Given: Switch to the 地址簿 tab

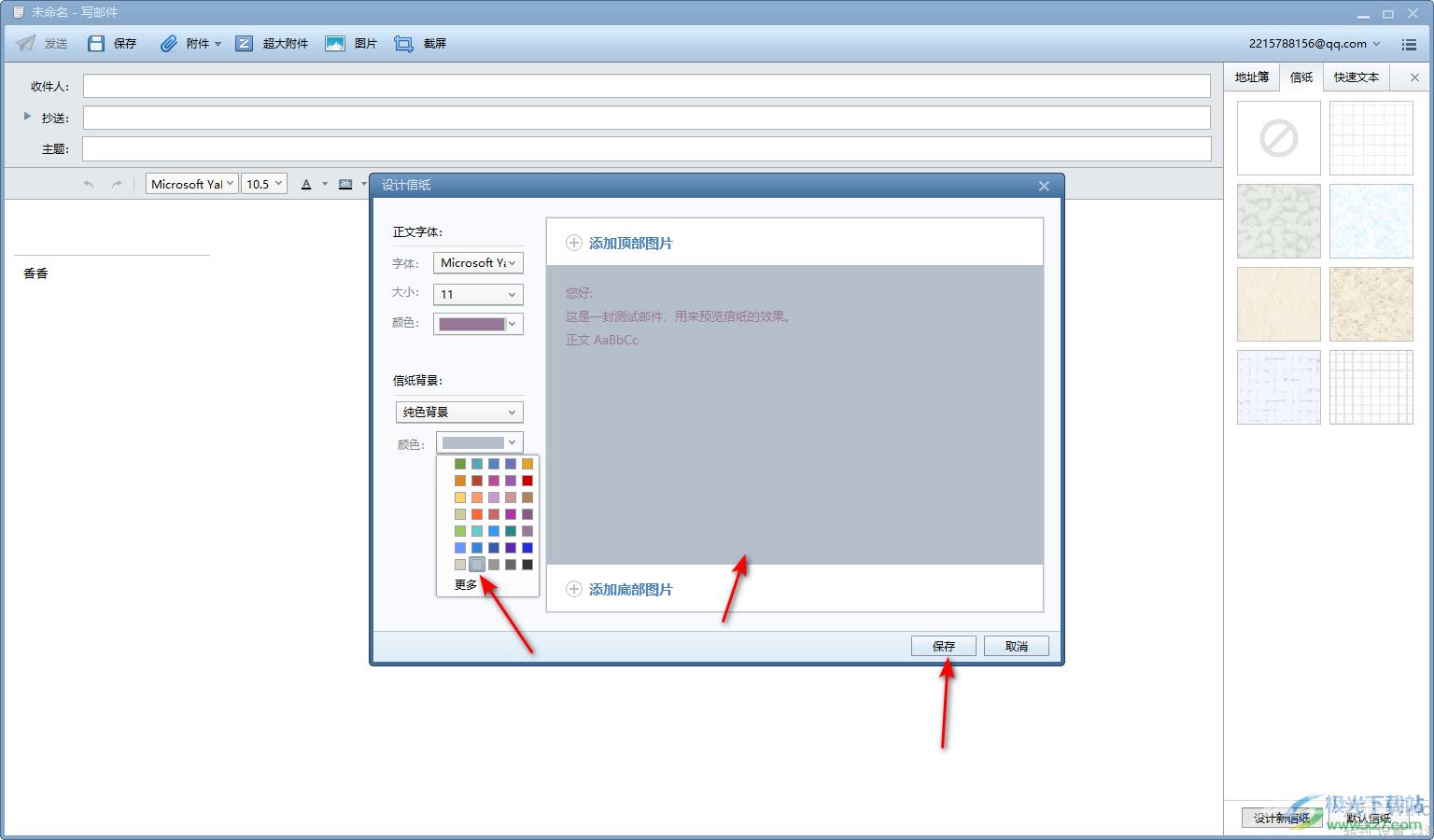Looking at the screenshot, I should pyautogui.click(x=1252, y=77).
